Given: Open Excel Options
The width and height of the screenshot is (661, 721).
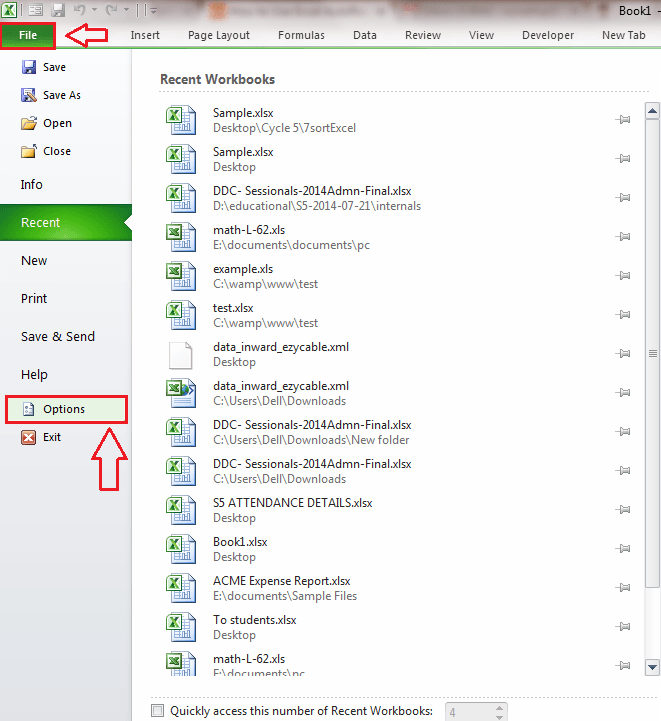Looking at the screenshot, I should (66, 409).
